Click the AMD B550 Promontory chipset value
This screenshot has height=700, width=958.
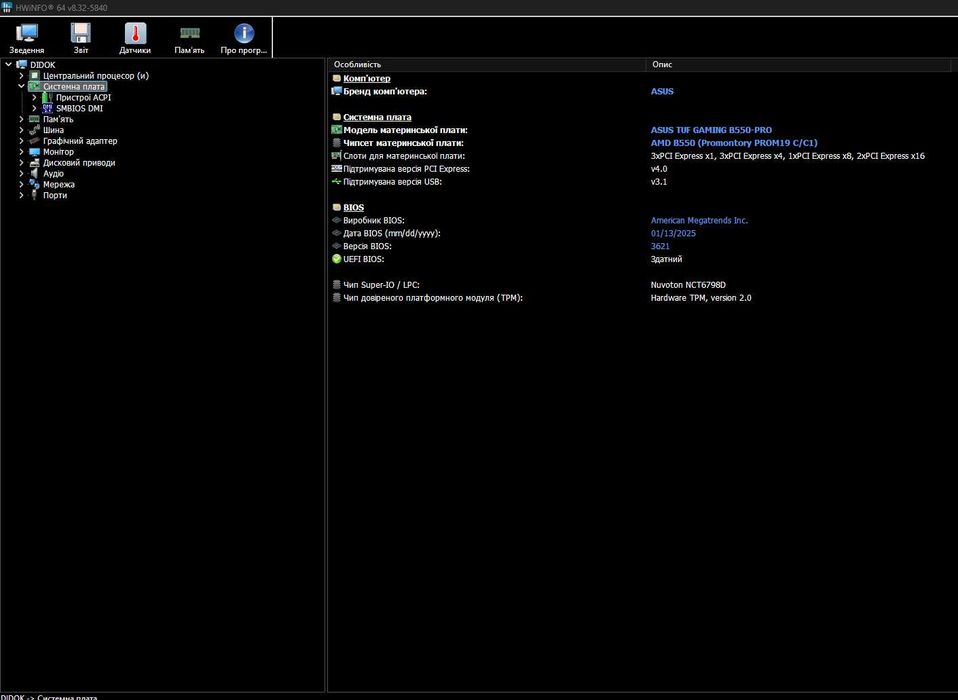(x=734, y=143)
